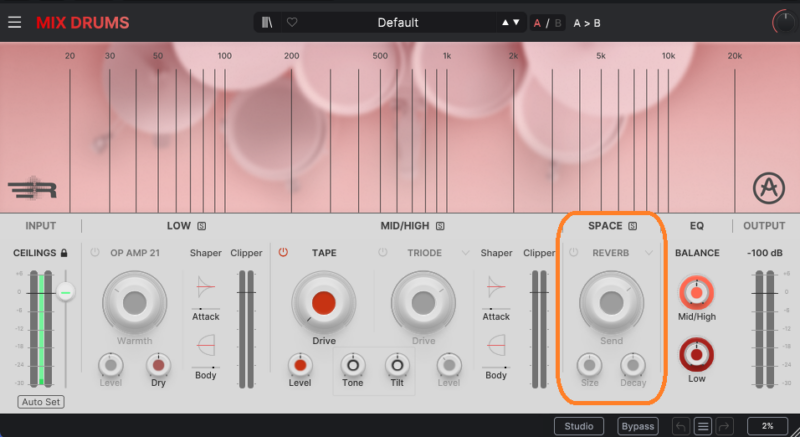Click the undo arrow in bottom bar
The width and height of the screenshot is (800, 437).
(x=680, y=426)
